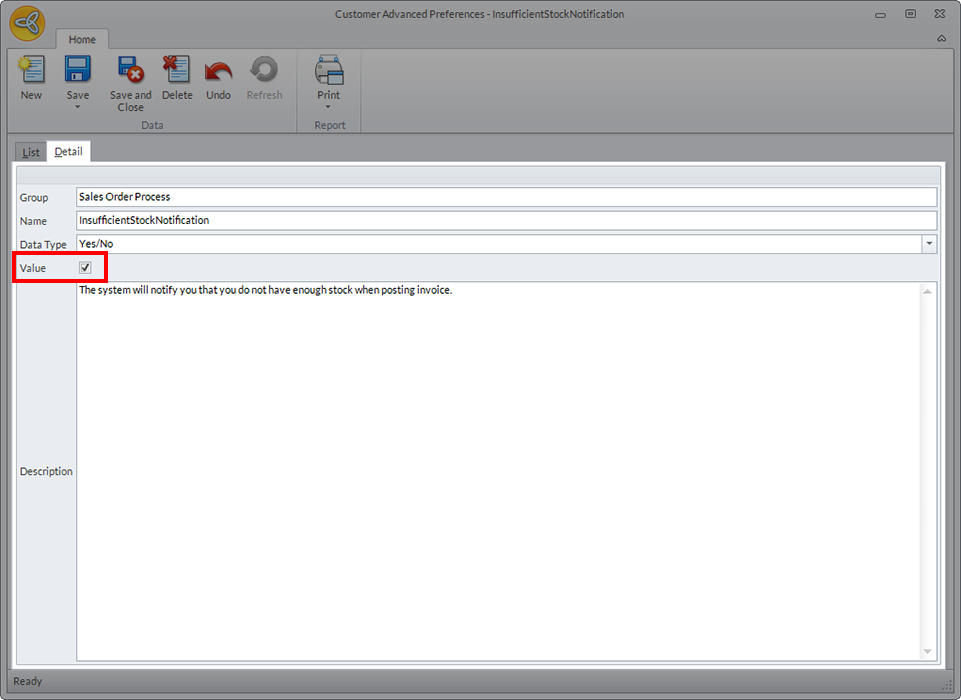This screenshot has width=961, height=700.
Task: Switch to the Detail tab
Action: pos(69,152)
